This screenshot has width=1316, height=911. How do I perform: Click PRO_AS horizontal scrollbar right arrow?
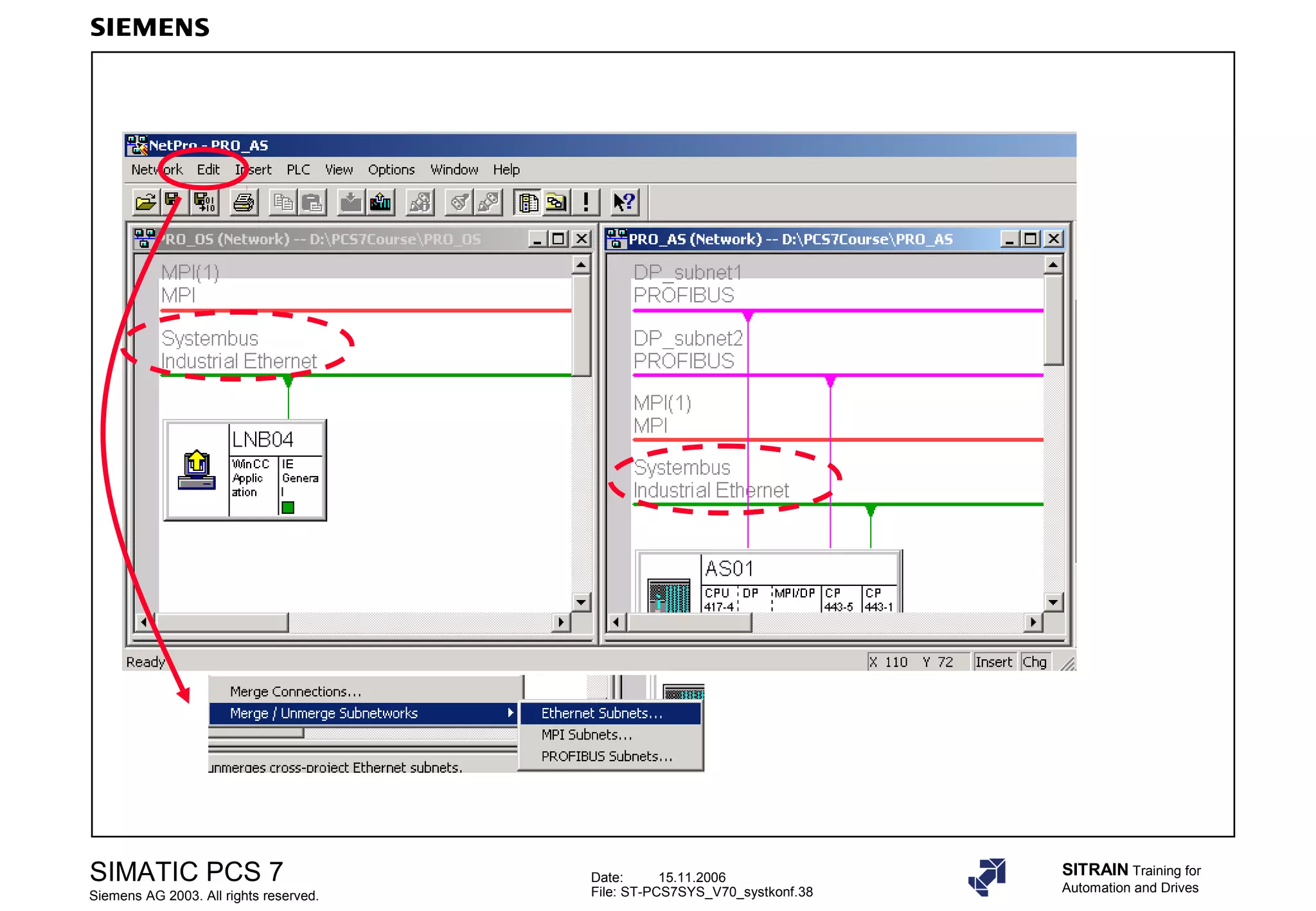coord(1033,622)
